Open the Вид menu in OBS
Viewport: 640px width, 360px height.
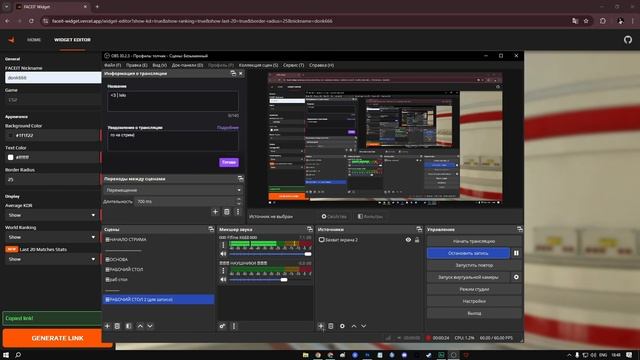[160, 65]
